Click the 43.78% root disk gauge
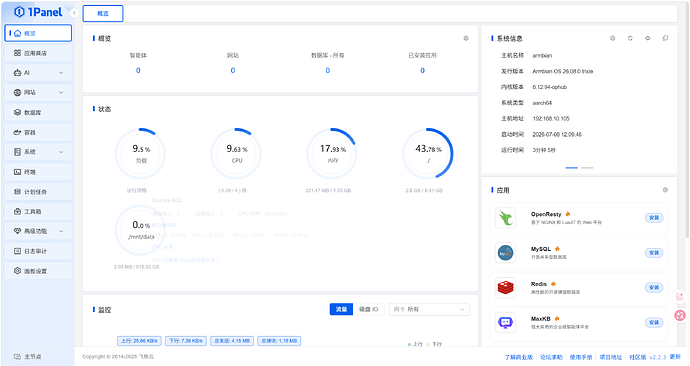The width and height of the screenshot is (690, 366). (428, 154)
